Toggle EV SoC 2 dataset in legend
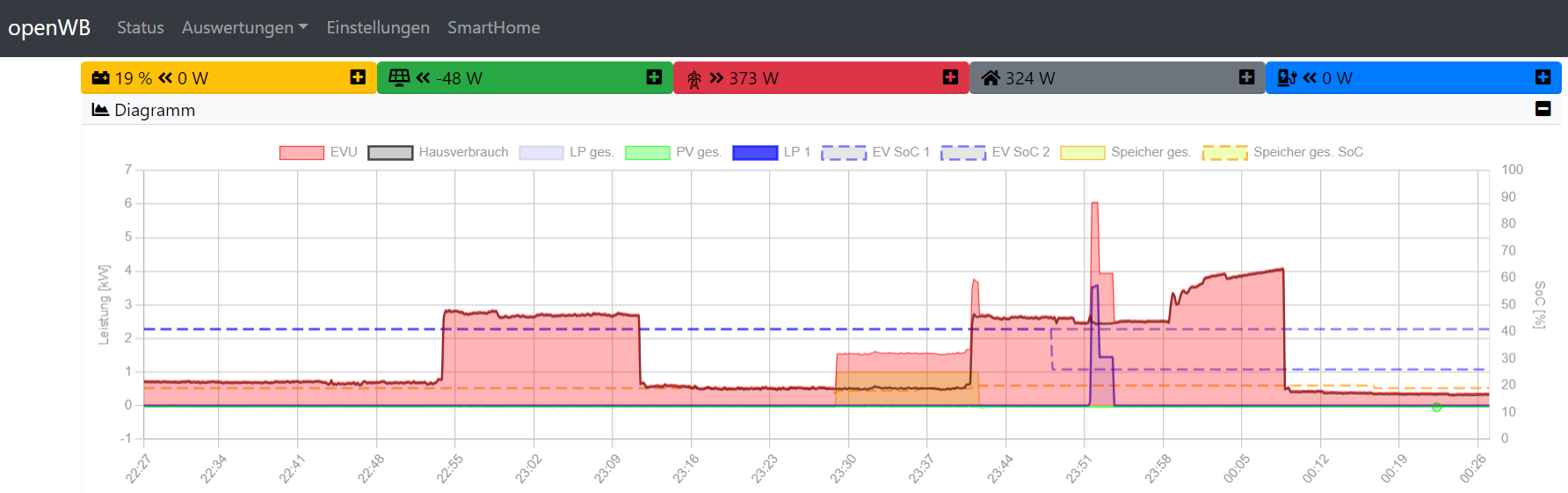 click(x=996, y=152)
